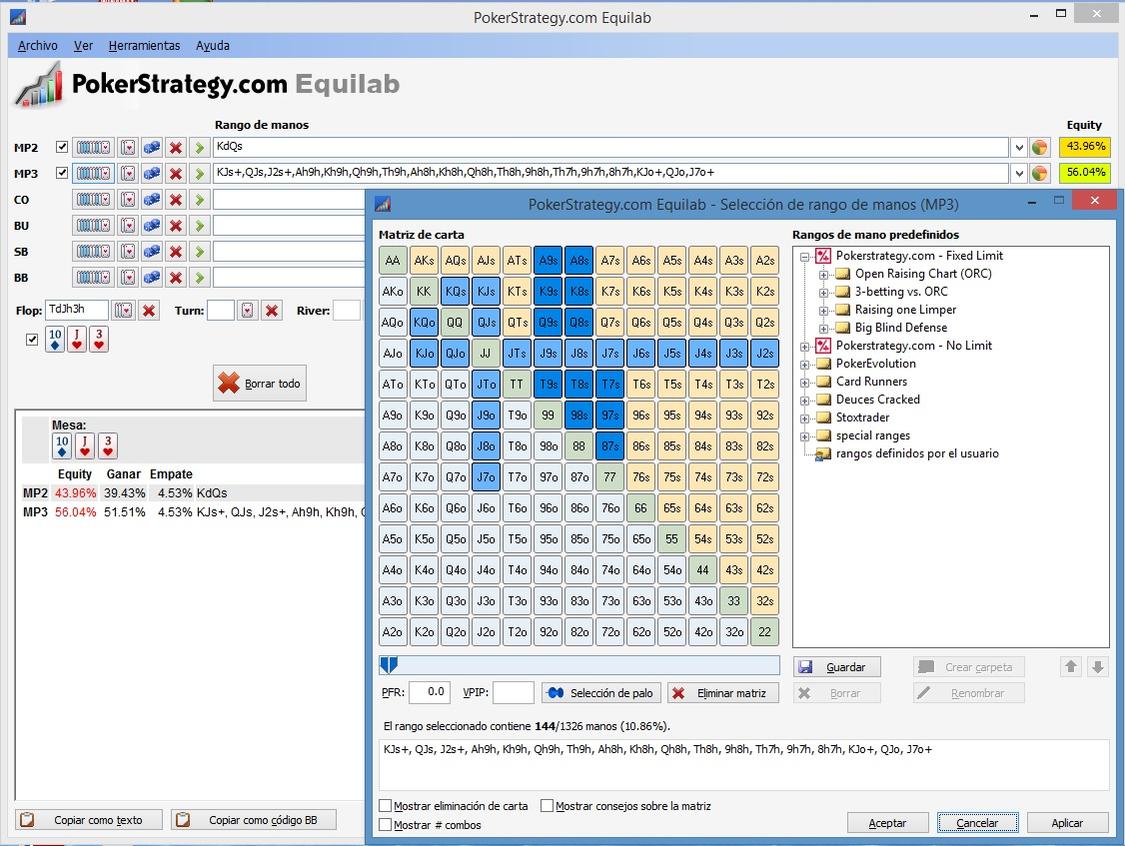Open hand range selector for BU row
The height and width of the screenshot is (846, 1125).
93,225
